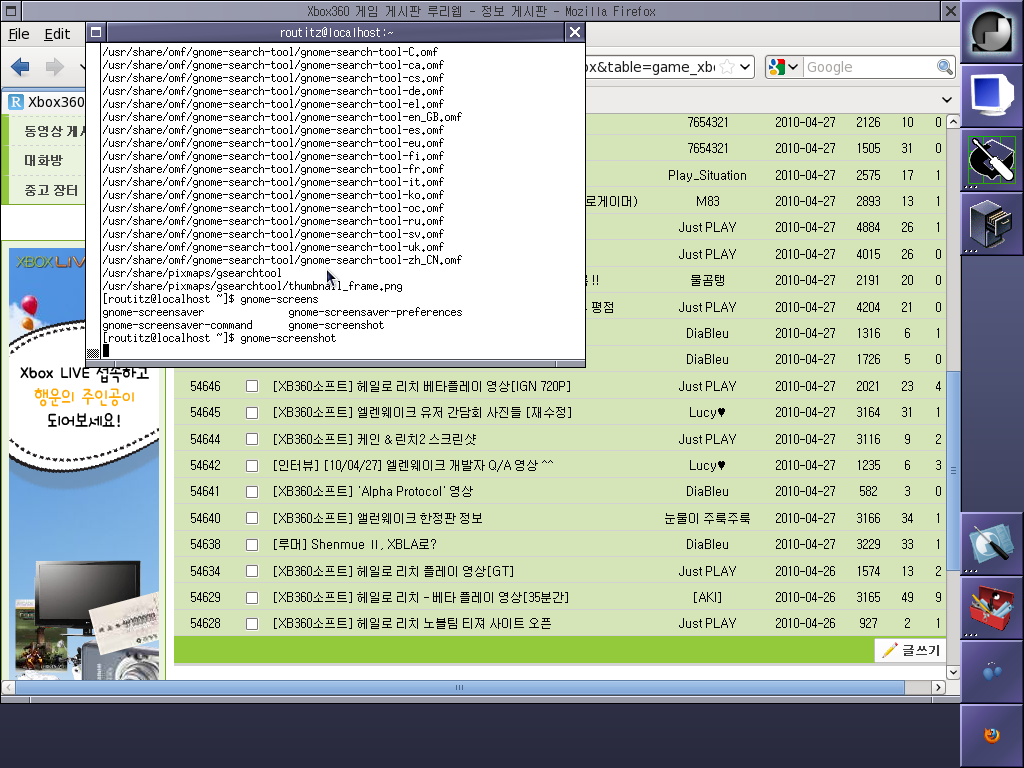Check the box for post 54640
Image resolution: width=1024 pixels, height=768 pixels.
coord(251,519)
